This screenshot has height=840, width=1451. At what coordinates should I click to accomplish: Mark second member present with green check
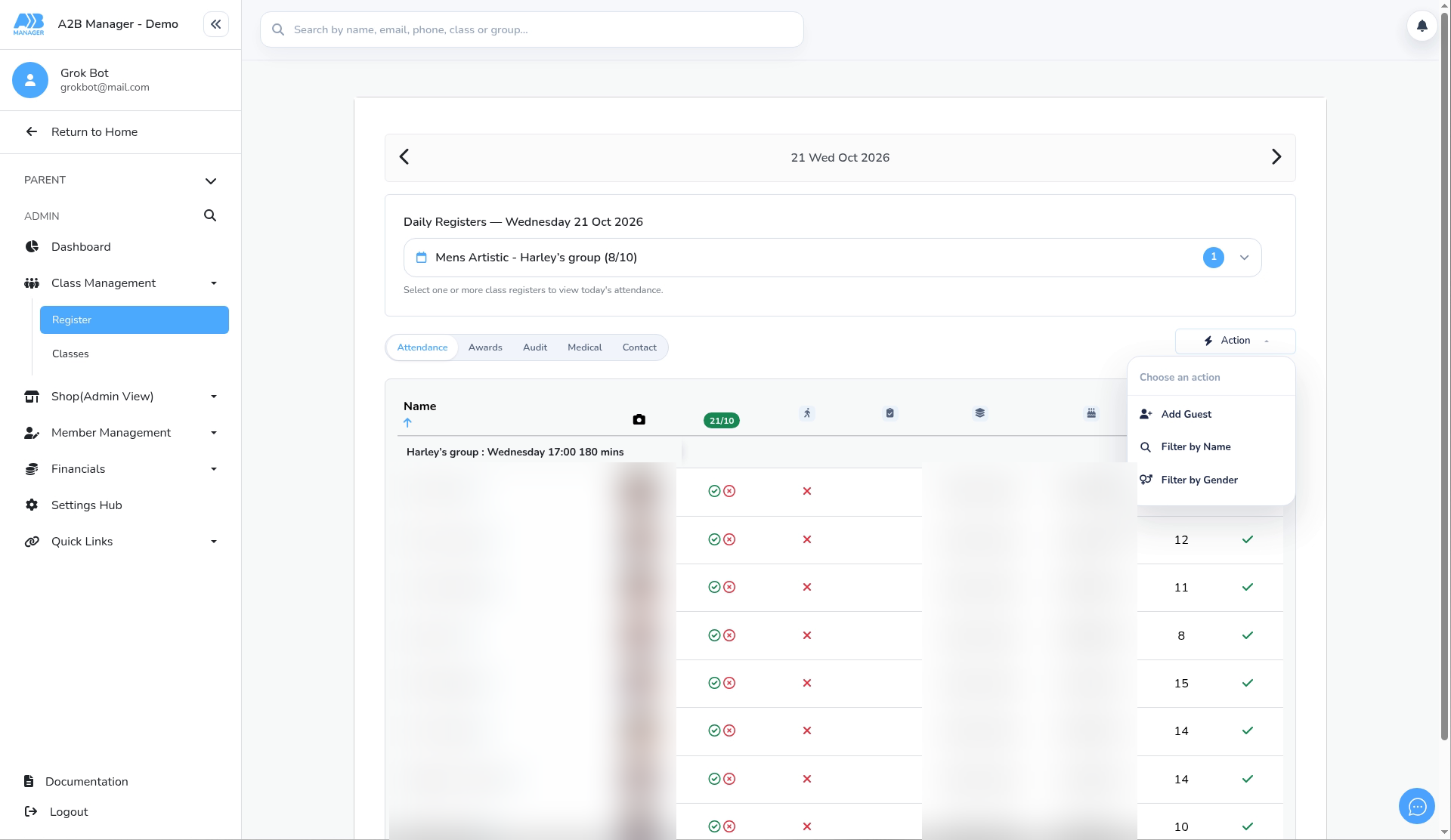(714, 539)
